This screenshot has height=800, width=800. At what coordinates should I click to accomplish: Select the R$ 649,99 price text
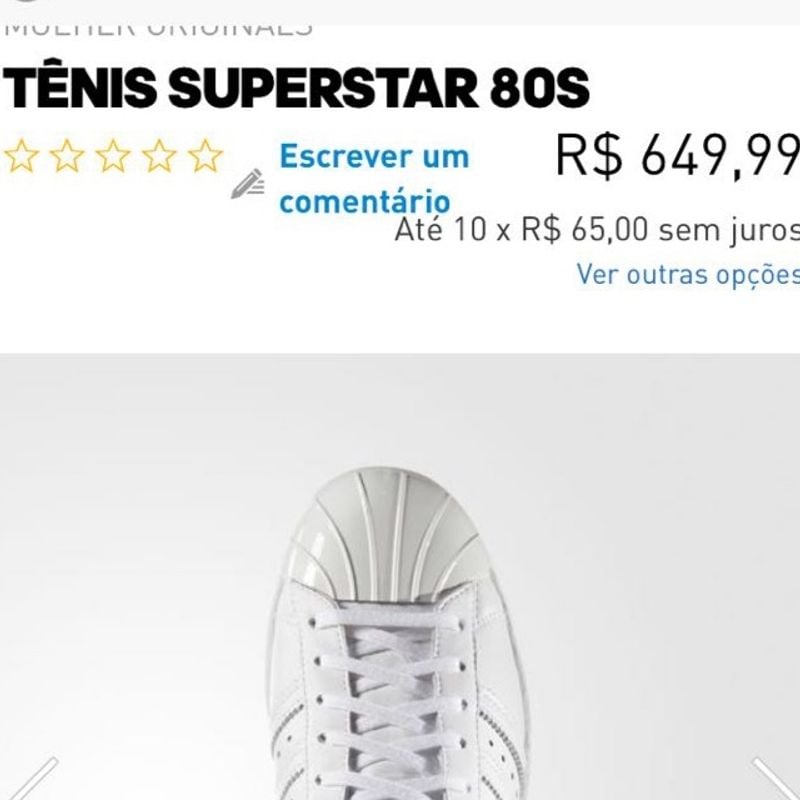pyautogui.click(x=678, y=155)
